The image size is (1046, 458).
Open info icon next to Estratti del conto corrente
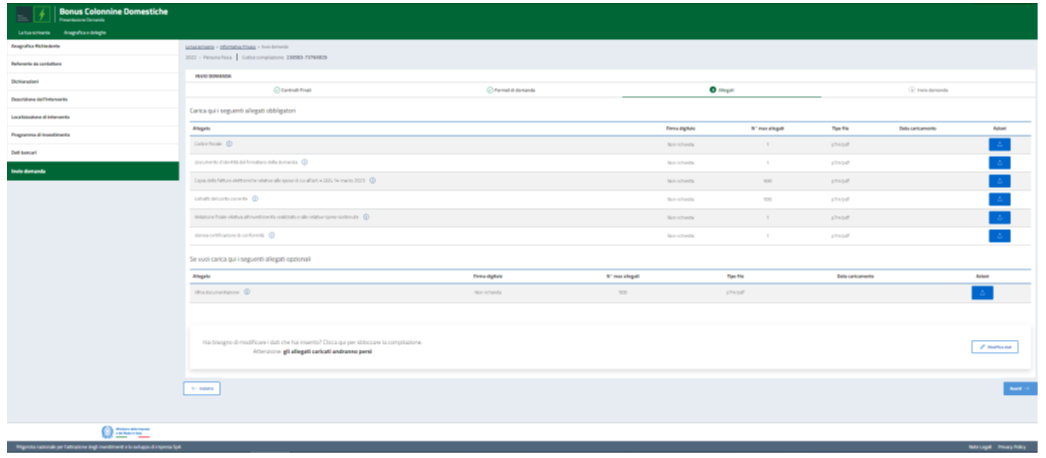[255, 199]
